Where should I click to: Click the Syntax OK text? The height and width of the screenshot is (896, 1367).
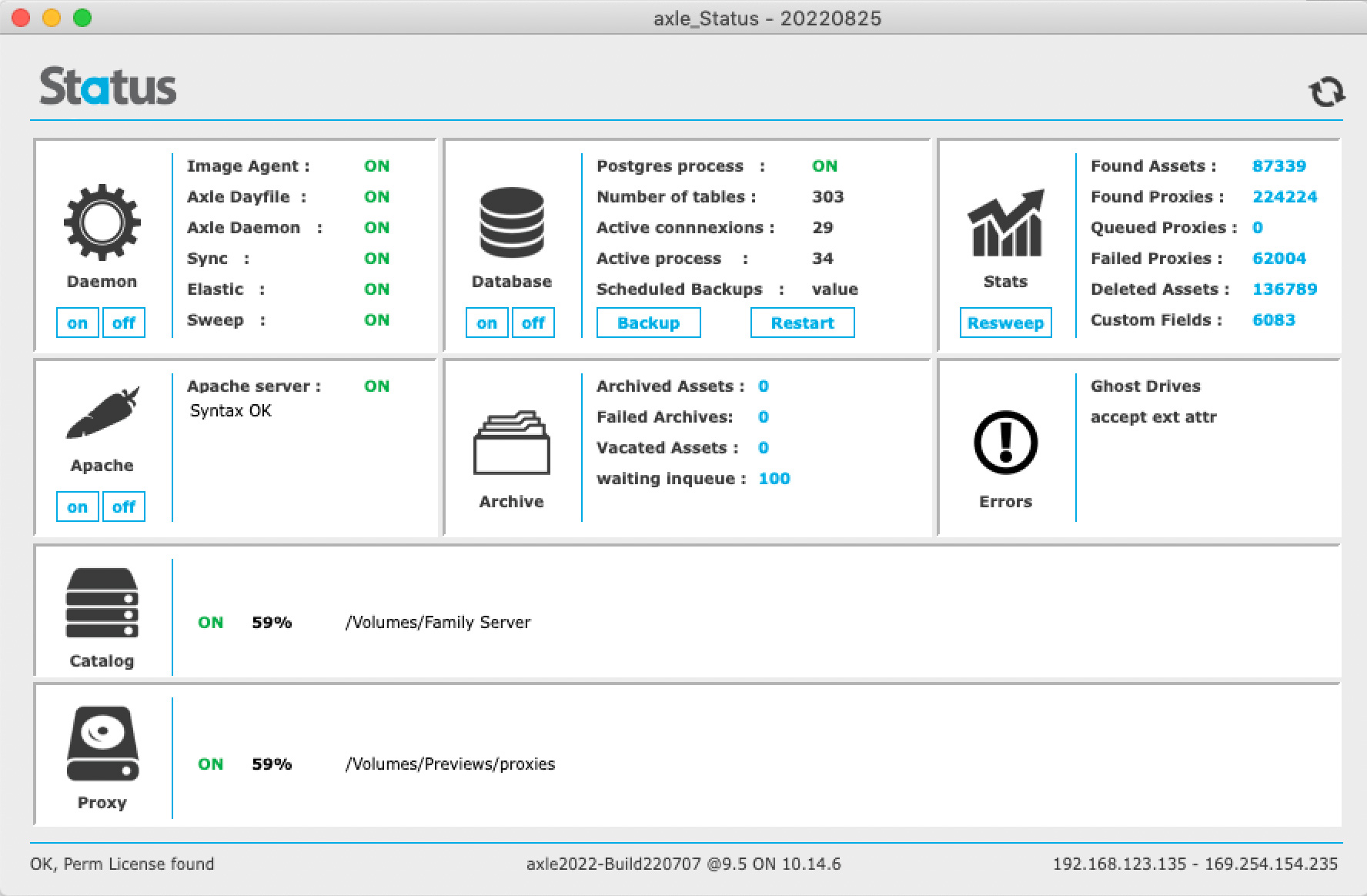point(231,410)
